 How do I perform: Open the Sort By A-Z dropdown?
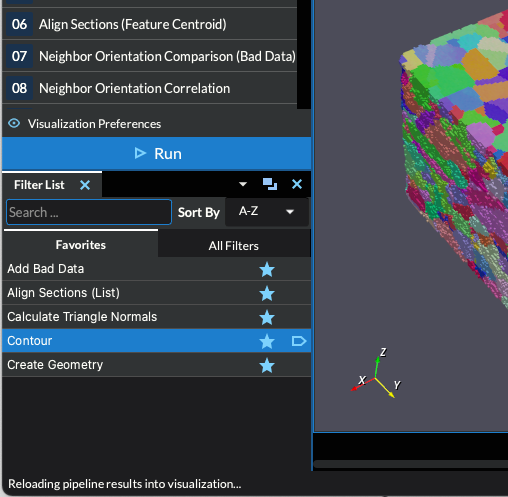pyautogui.click(x=267, y=212)
